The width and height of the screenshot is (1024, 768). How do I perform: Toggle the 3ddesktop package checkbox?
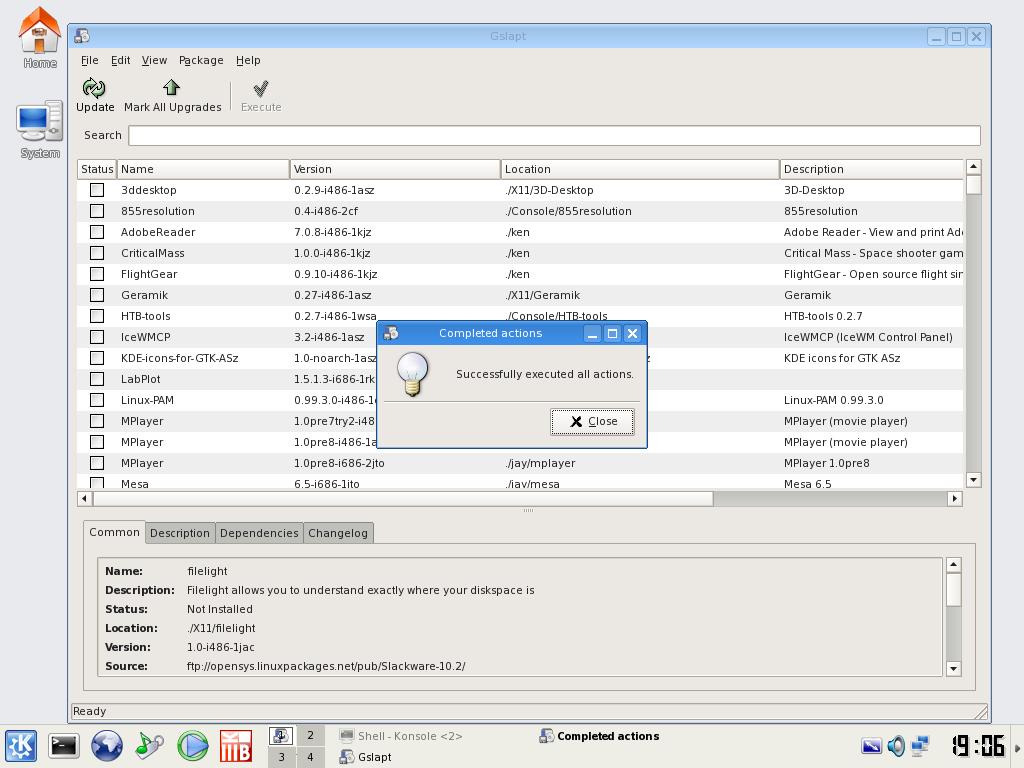[97, 190]
